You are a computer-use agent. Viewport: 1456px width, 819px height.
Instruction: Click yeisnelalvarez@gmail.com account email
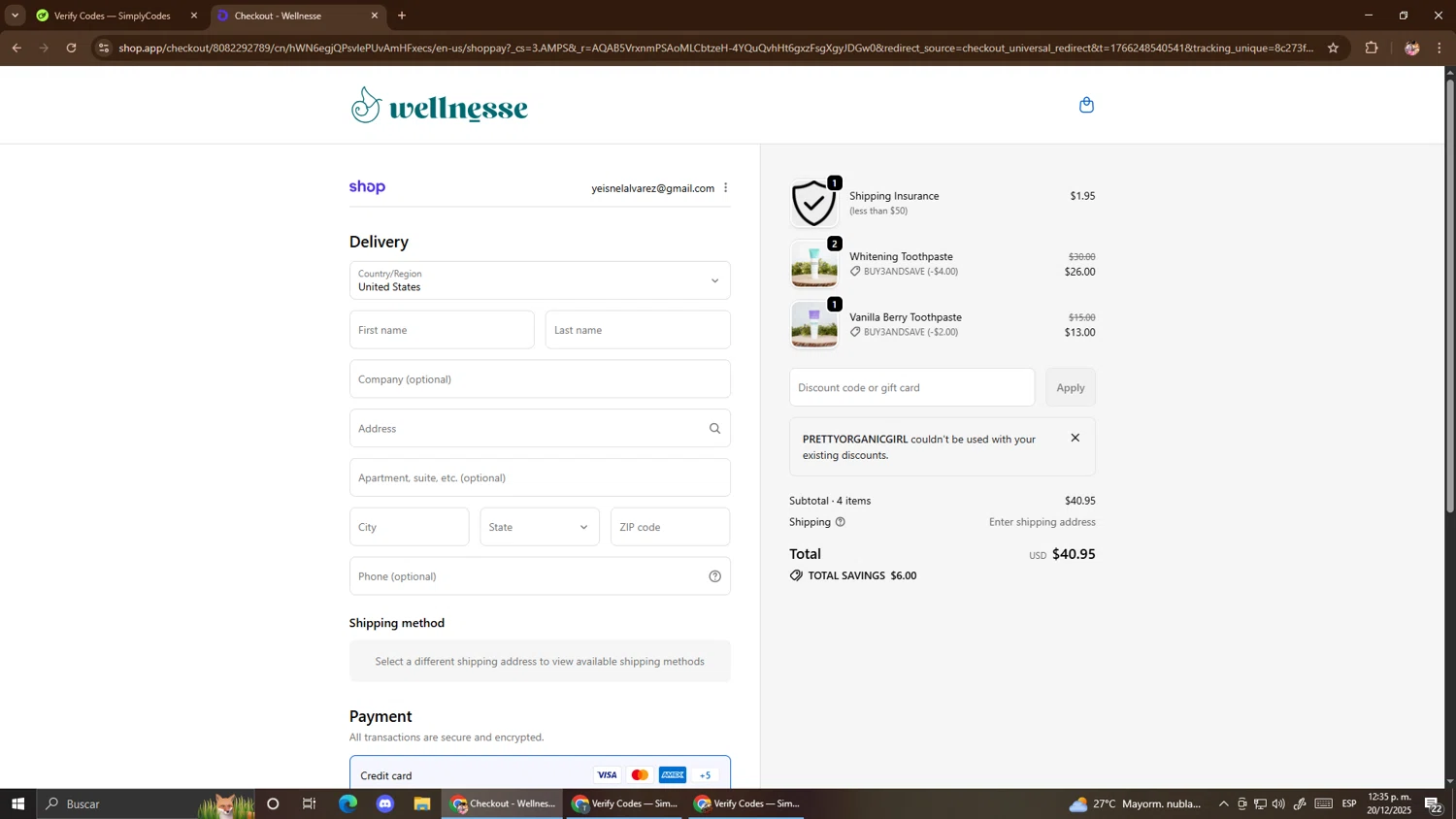[x=652, y=188]
